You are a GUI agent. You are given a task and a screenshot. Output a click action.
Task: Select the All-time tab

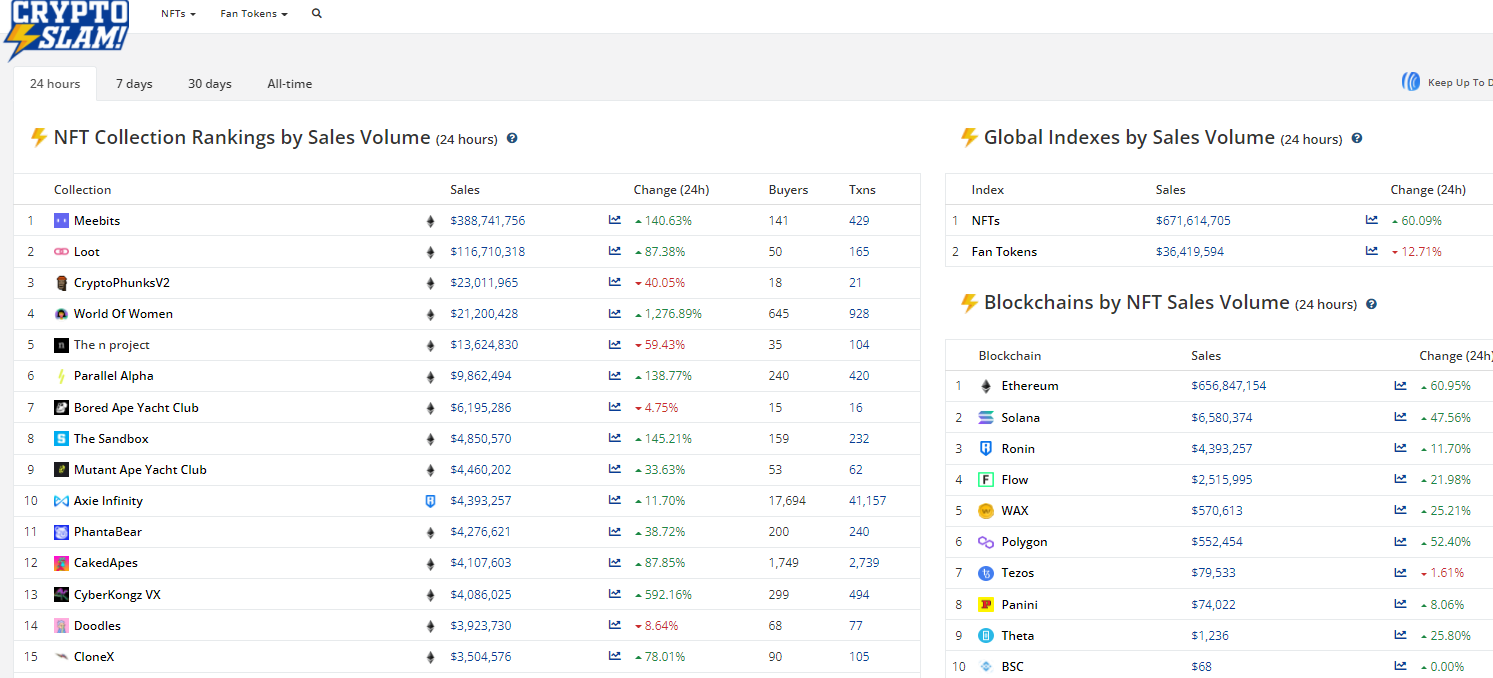coord(290,84)
